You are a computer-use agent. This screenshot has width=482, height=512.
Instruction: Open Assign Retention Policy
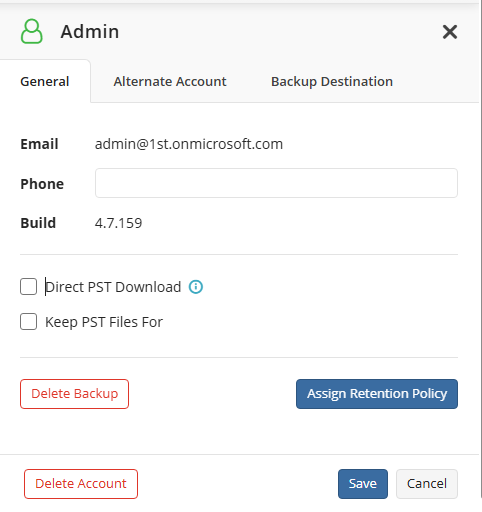pyautogui.click(x=377, y=394)
